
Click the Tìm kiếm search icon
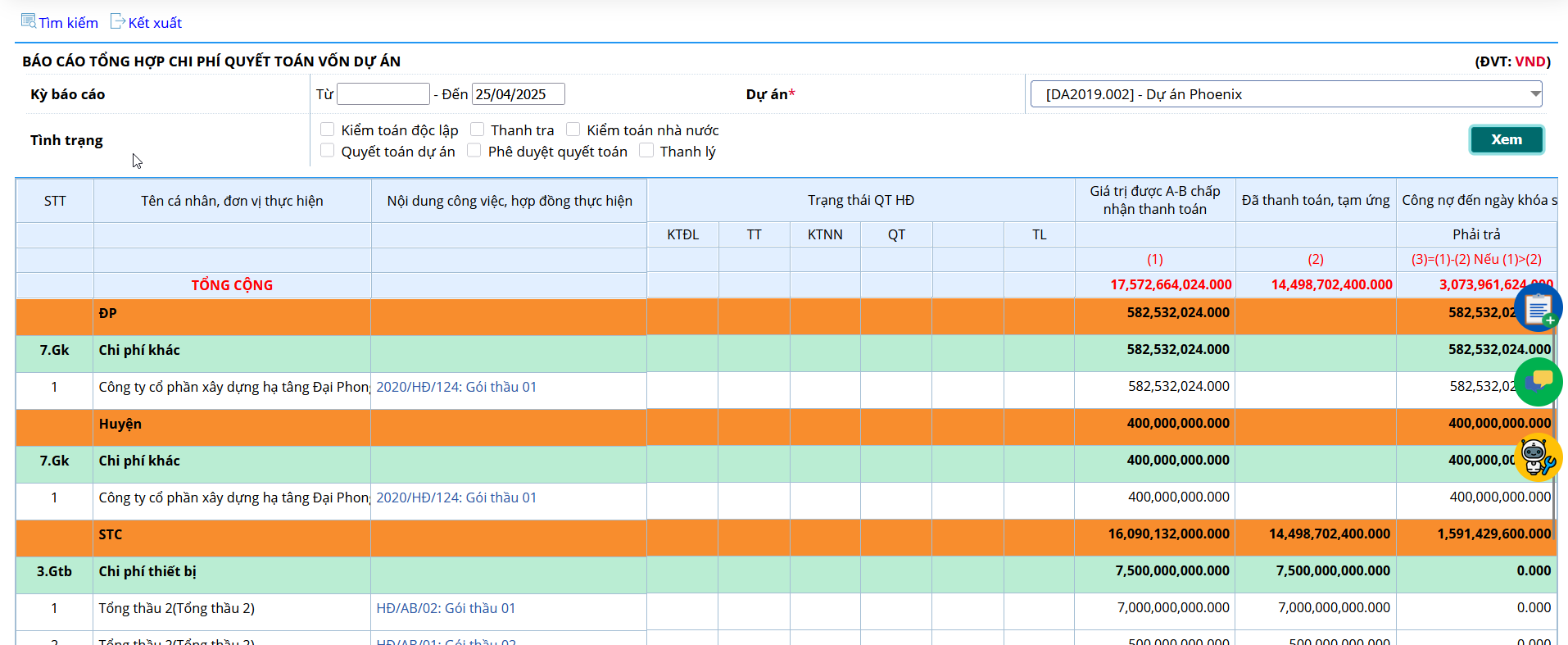click(29, 21)
